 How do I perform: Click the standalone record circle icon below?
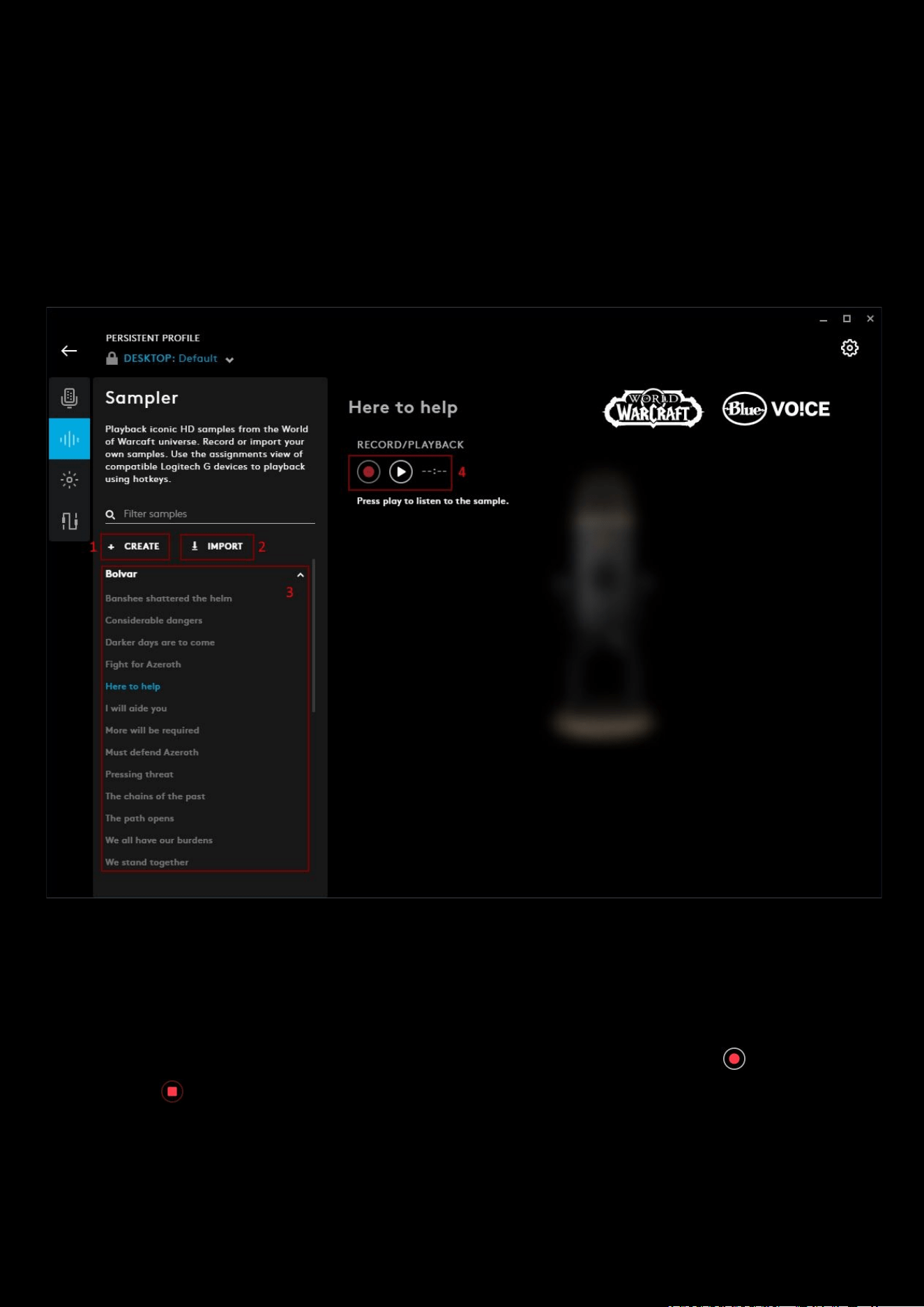coord(734,1059)
